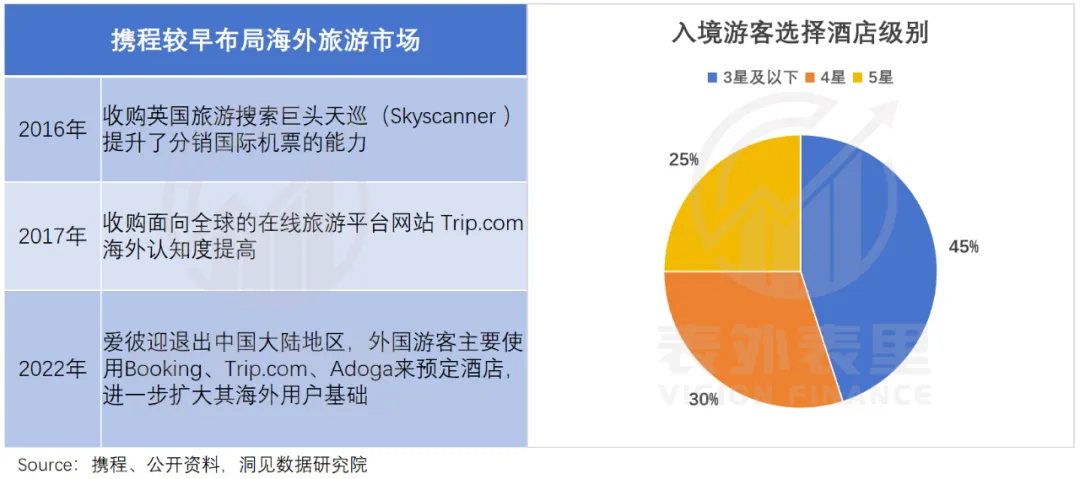Select the 2016年 year cell

[x=52, y=130]
